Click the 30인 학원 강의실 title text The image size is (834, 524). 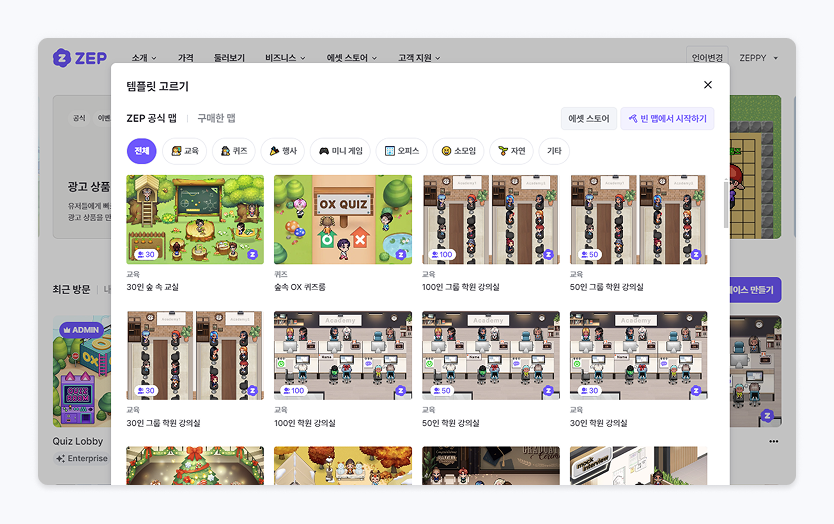tap(598, 423)
